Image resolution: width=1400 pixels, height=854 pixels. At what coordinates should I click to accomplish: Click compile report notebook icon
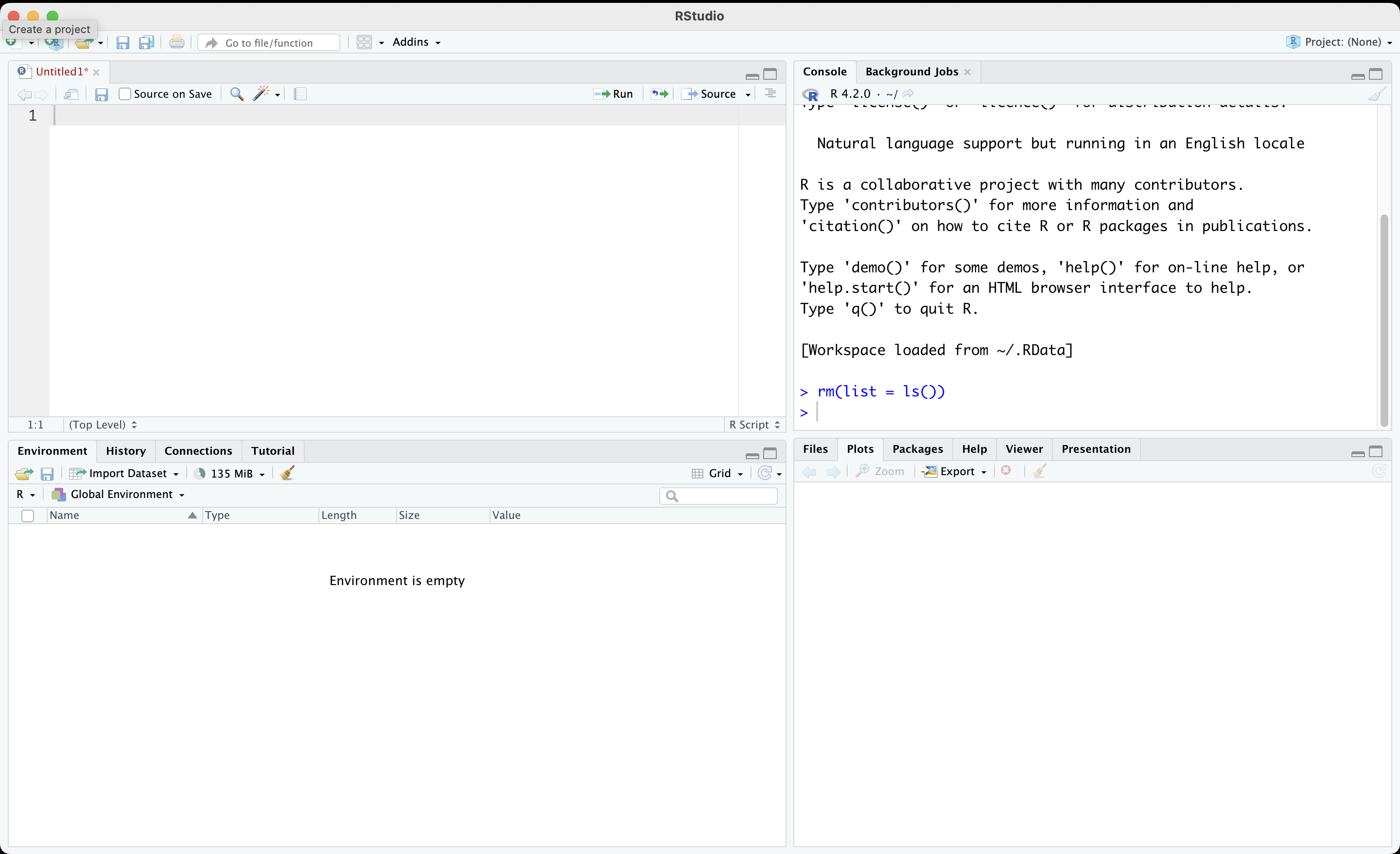[300, 94]
